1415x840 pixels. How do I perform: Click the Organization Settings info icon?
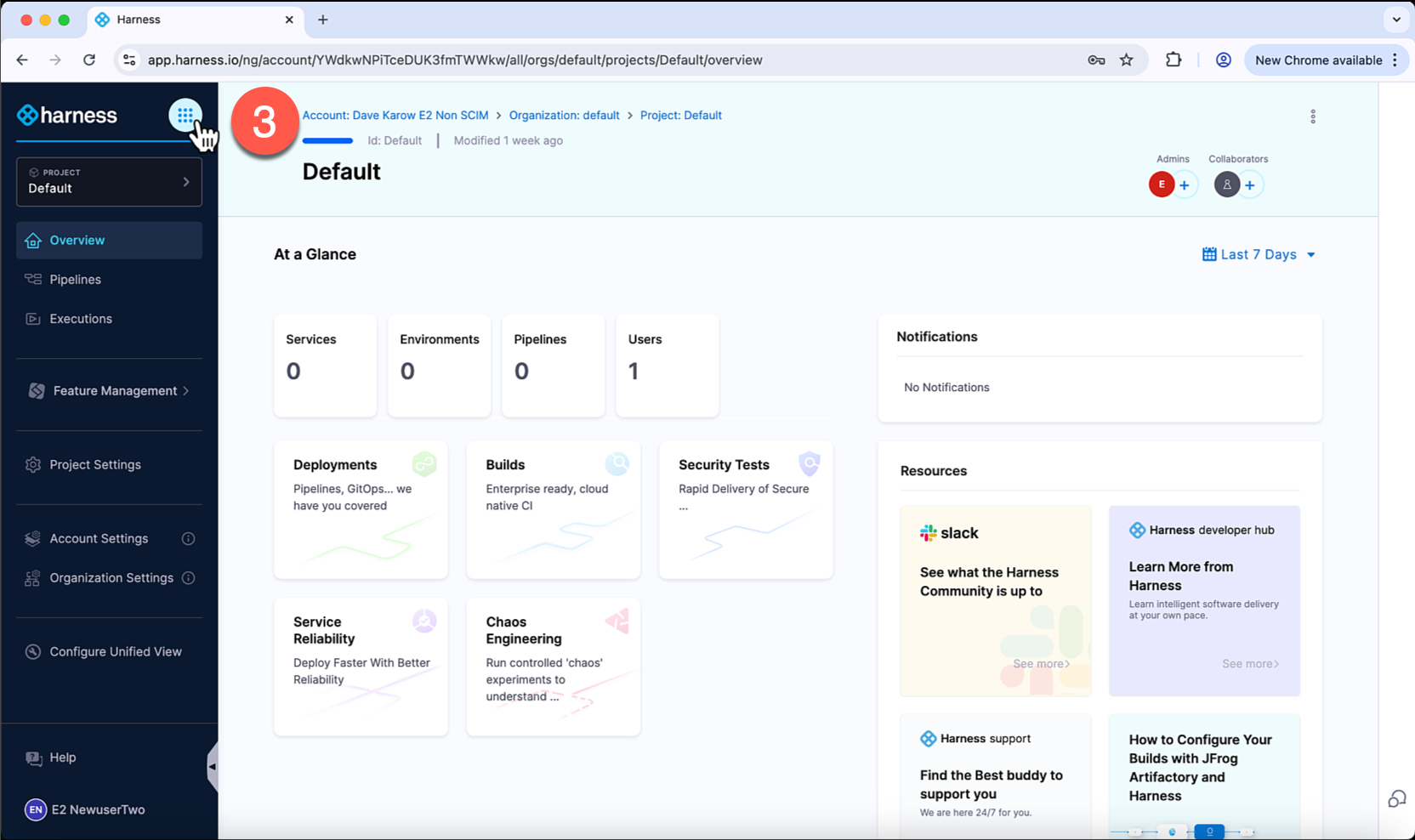click(189, 578)
